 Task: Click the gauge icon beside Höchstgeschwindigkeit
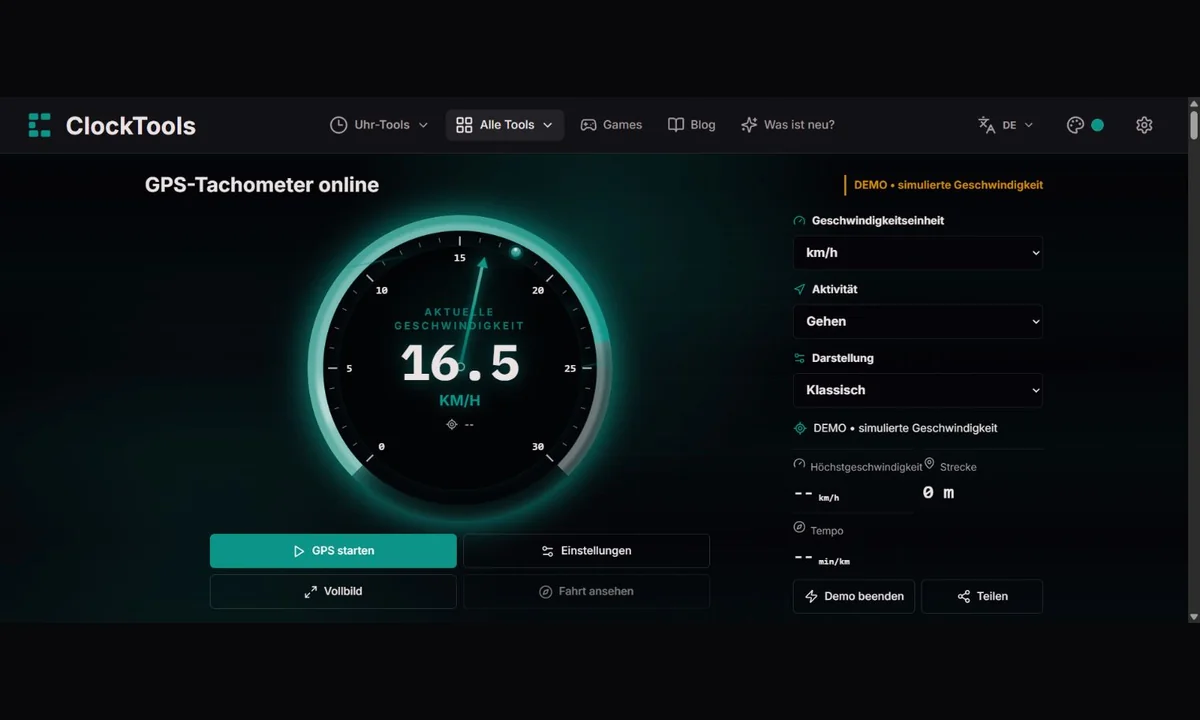(799, 464)
